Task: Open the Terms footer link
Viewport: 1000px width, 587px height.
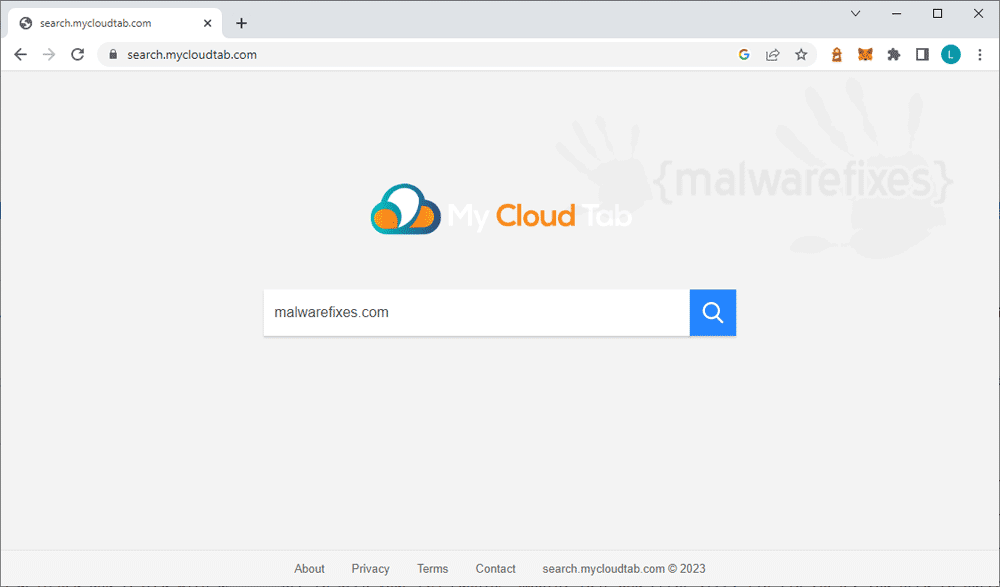Action: tap(432, 568)
